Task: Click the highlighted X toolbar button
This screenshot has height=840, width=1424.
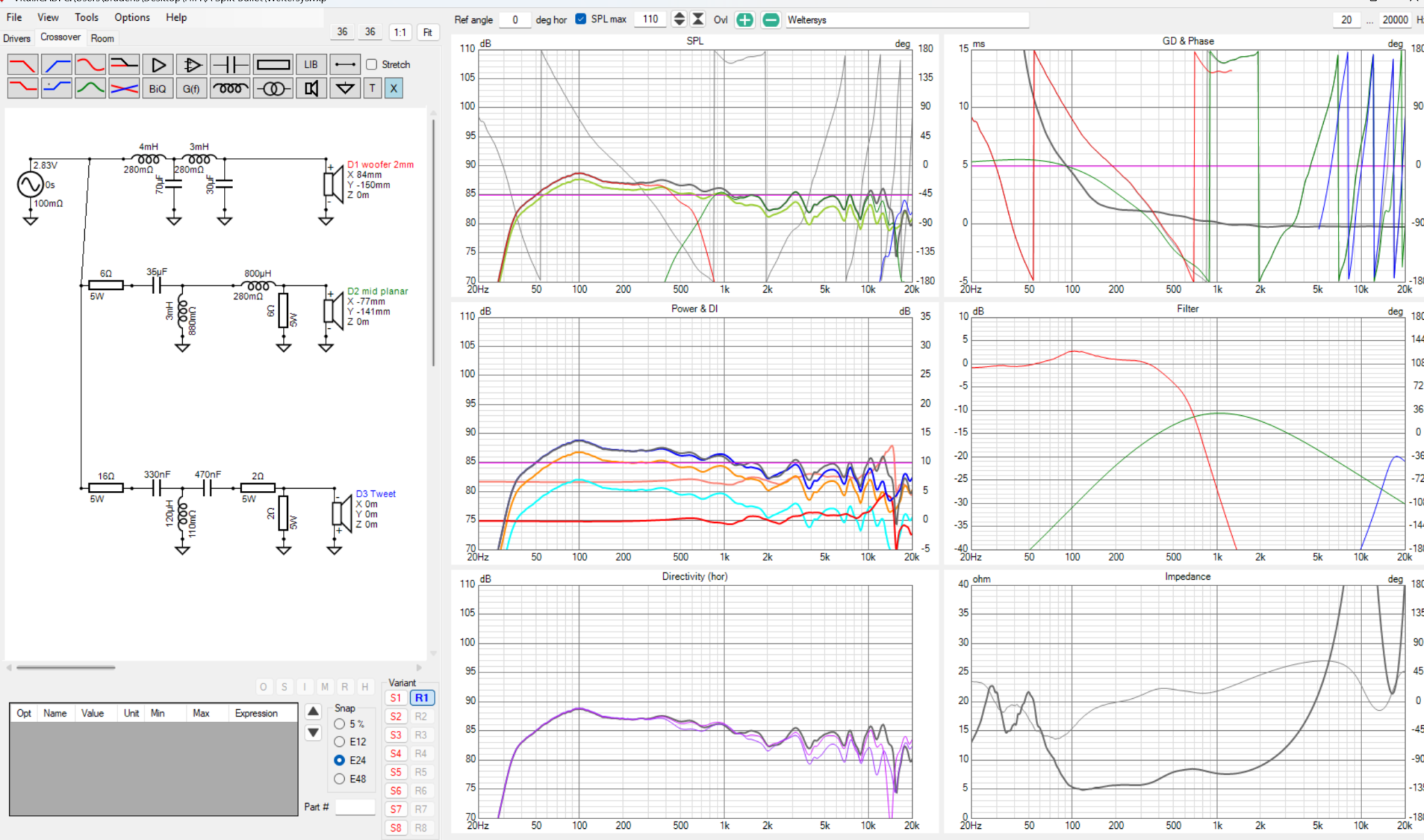Action: point(394,88)
